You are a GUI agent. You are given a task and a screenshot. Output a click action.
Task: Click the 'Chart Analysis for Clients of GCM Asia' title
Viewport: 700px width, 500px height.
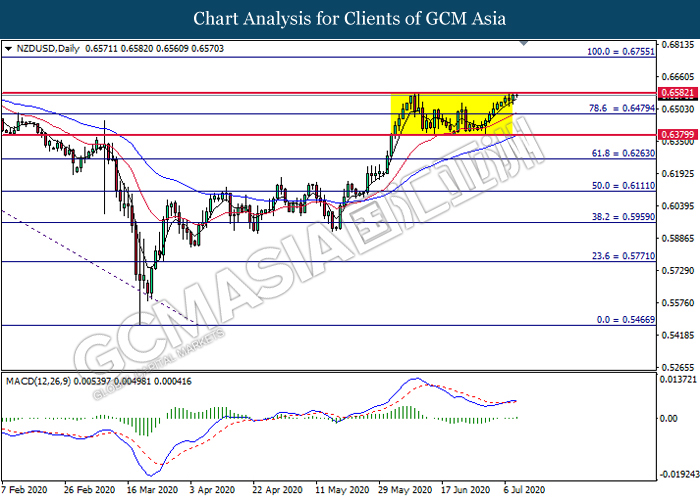coord(350,19)
